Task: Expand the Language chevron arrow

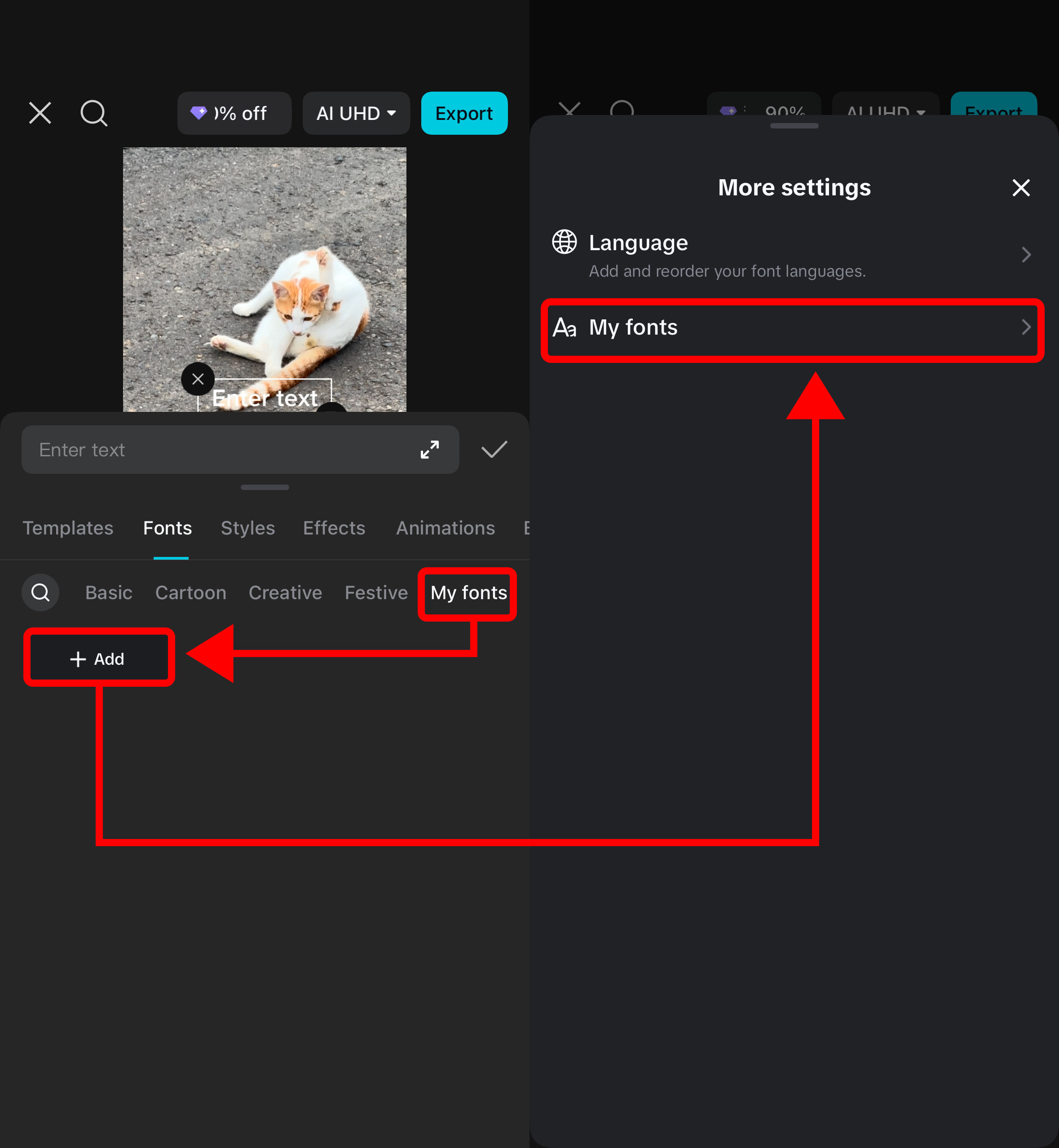Action: [1026, 255]
